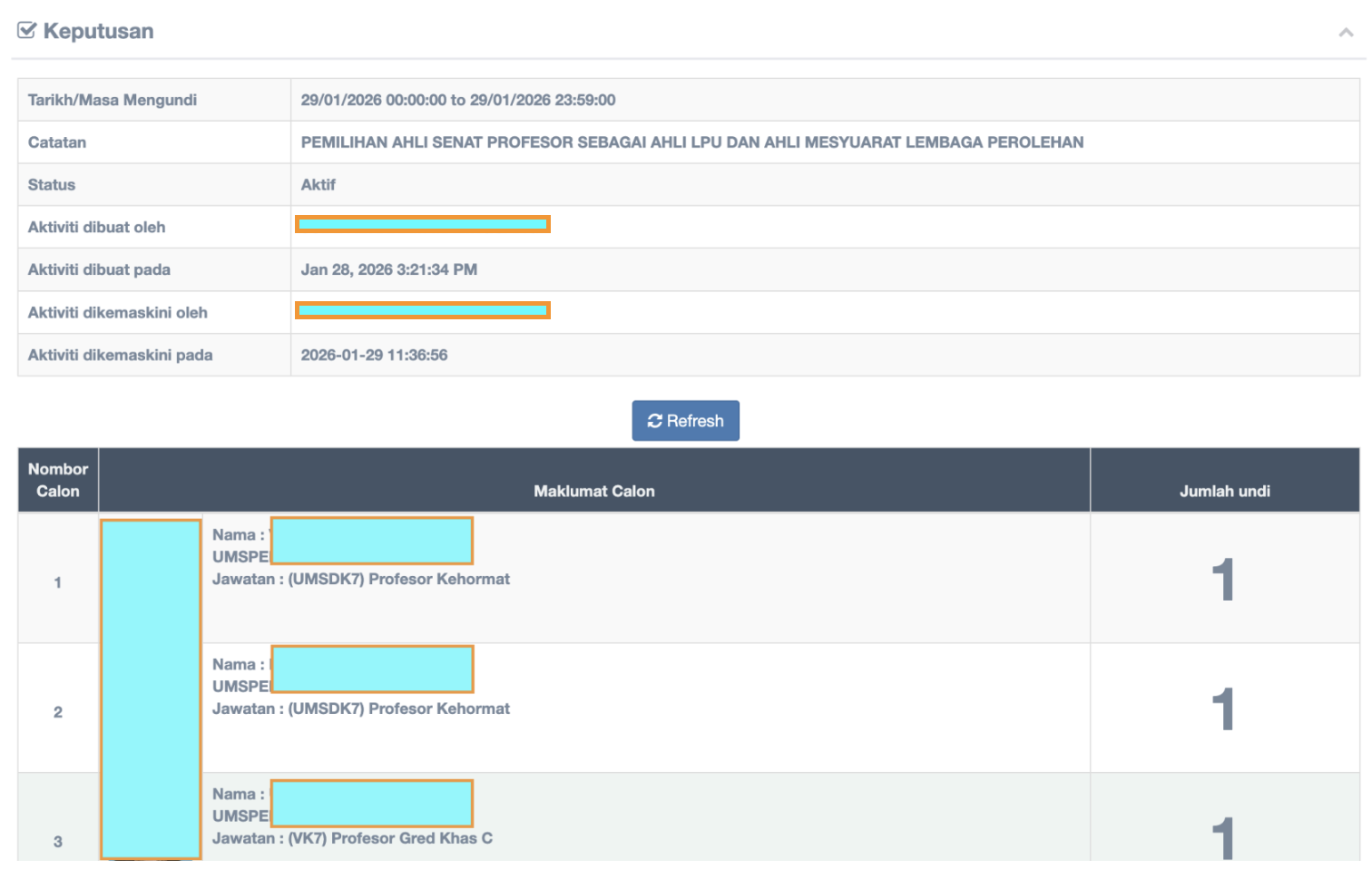Viewport: 1372px width, 889px height.
Task: Click the Catatan description text
Action: pyautogui.click(x=691, y=142)
